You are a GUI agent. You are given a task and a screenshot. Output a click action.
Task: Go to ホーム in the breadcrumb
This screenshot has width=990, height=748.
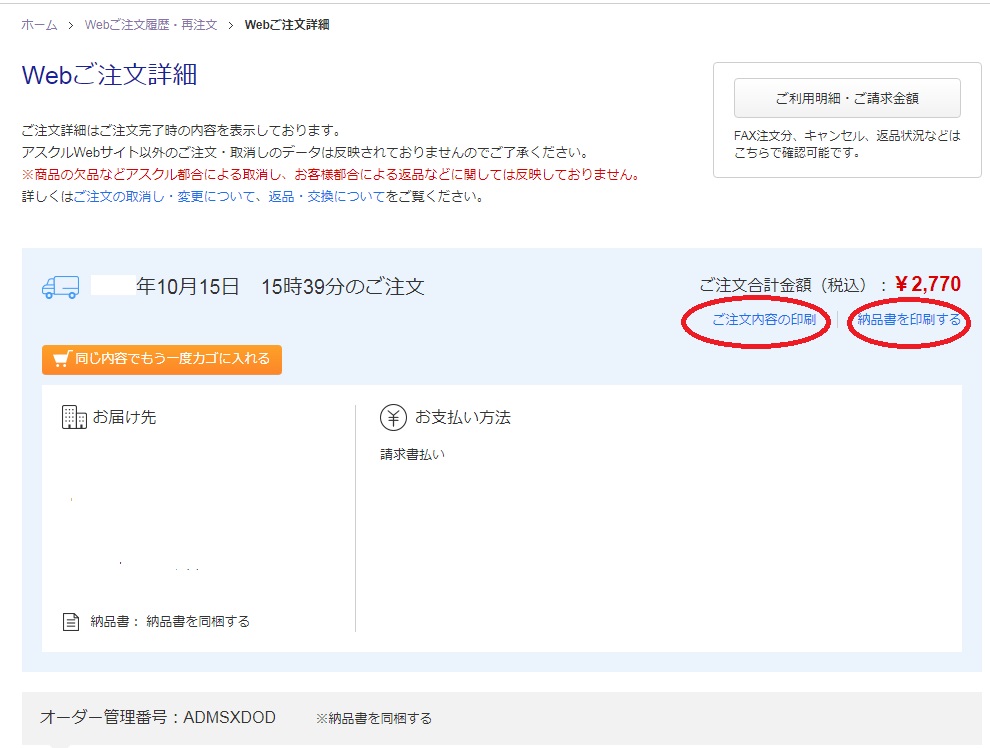[x=39, y=24]
